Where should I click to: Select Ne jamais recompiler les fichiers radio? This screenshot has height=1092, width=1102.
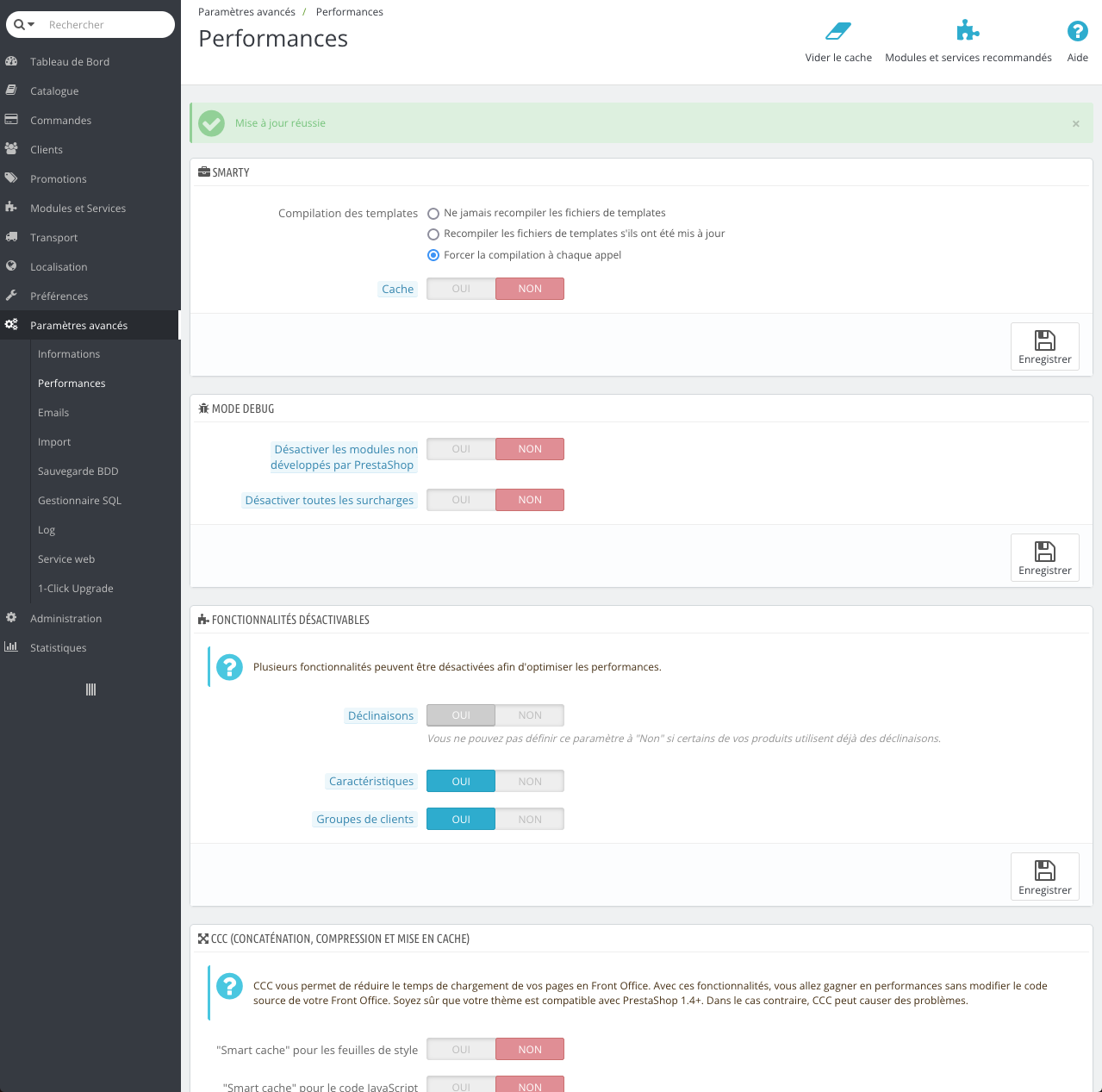tap(433, 214)
